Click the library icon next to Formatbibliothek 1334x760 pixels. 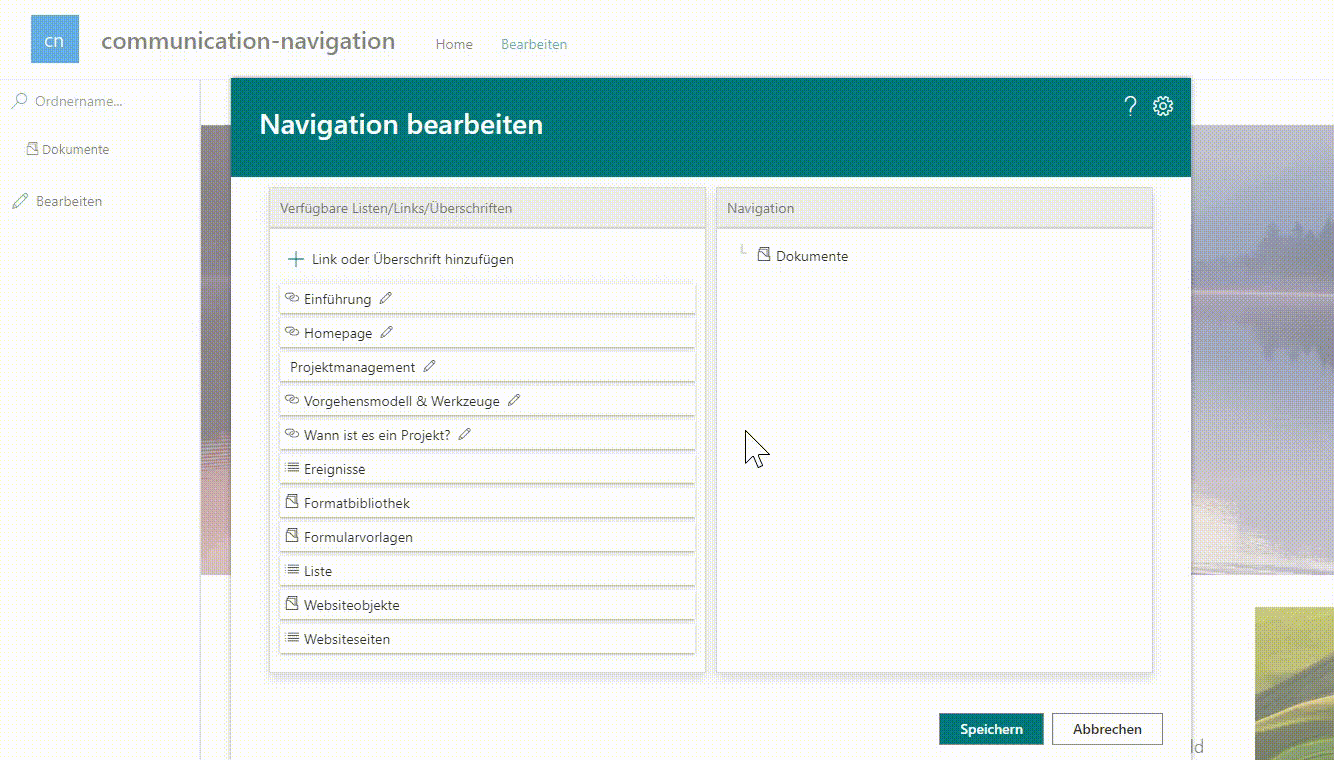[x=292, y=502]
